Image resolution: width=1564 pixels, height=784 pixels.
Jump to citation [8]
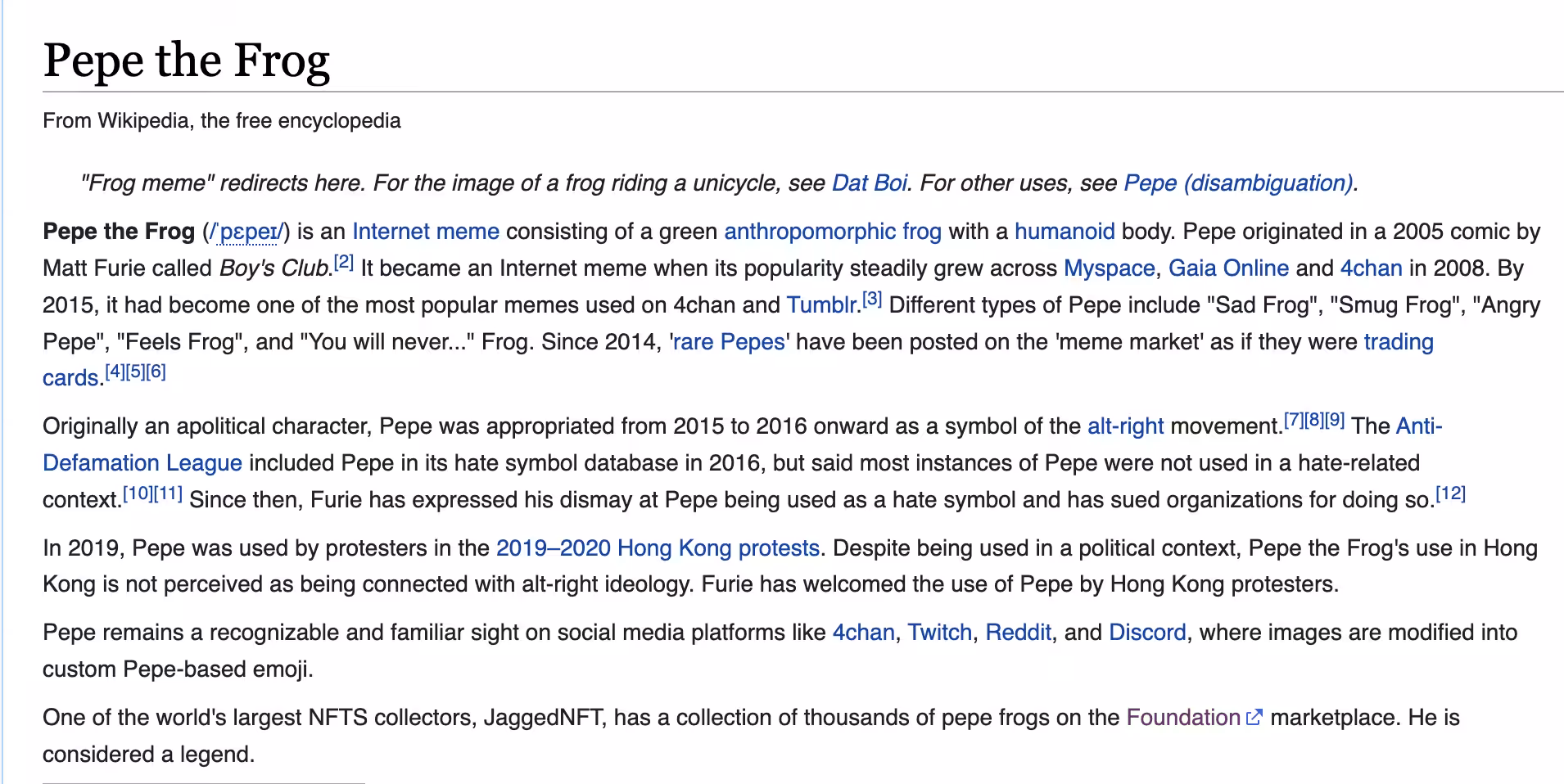tap(1314, 421)
